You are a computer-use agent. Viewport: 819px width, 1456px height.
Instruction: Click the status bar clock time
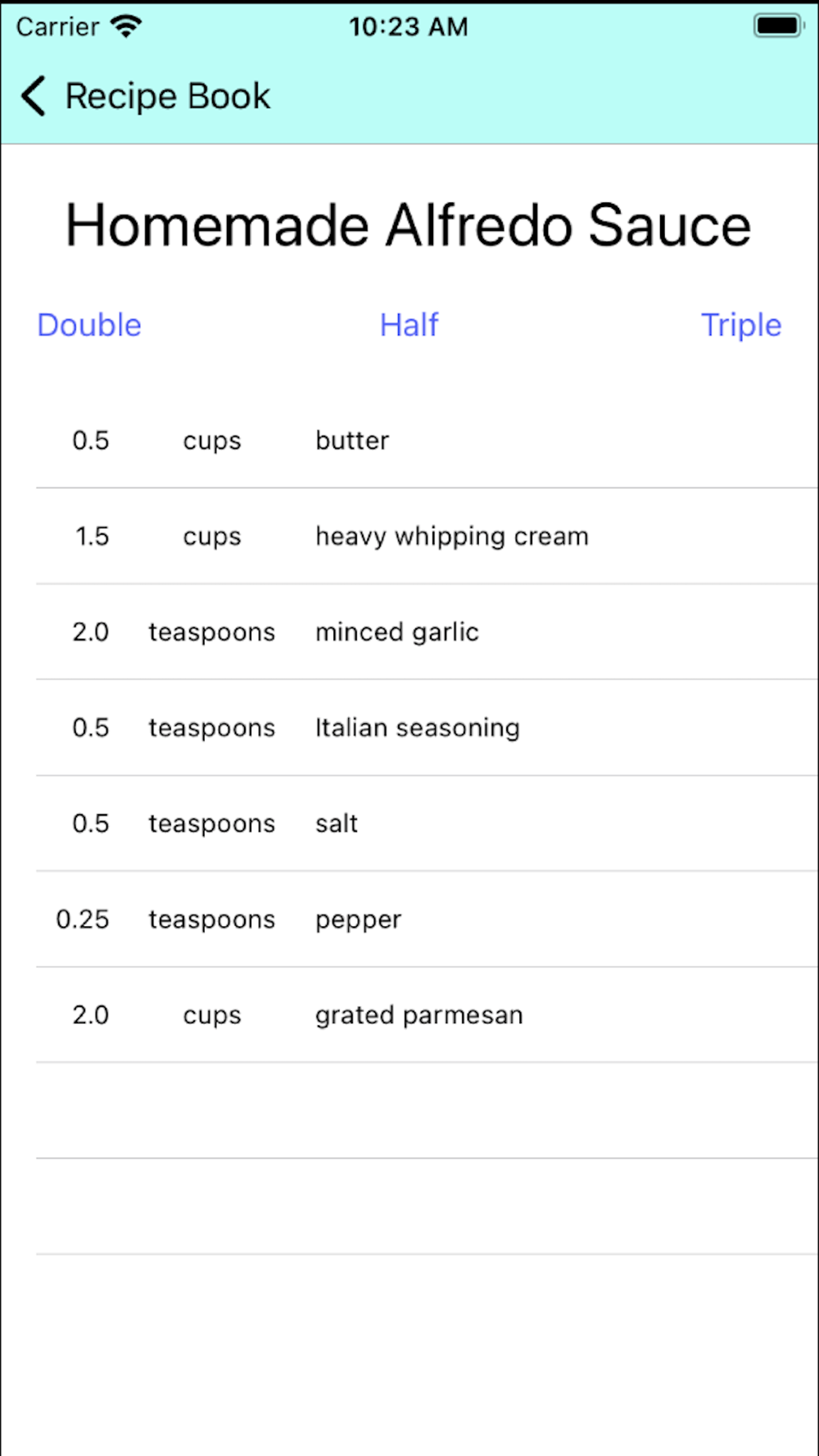[409, 26]
